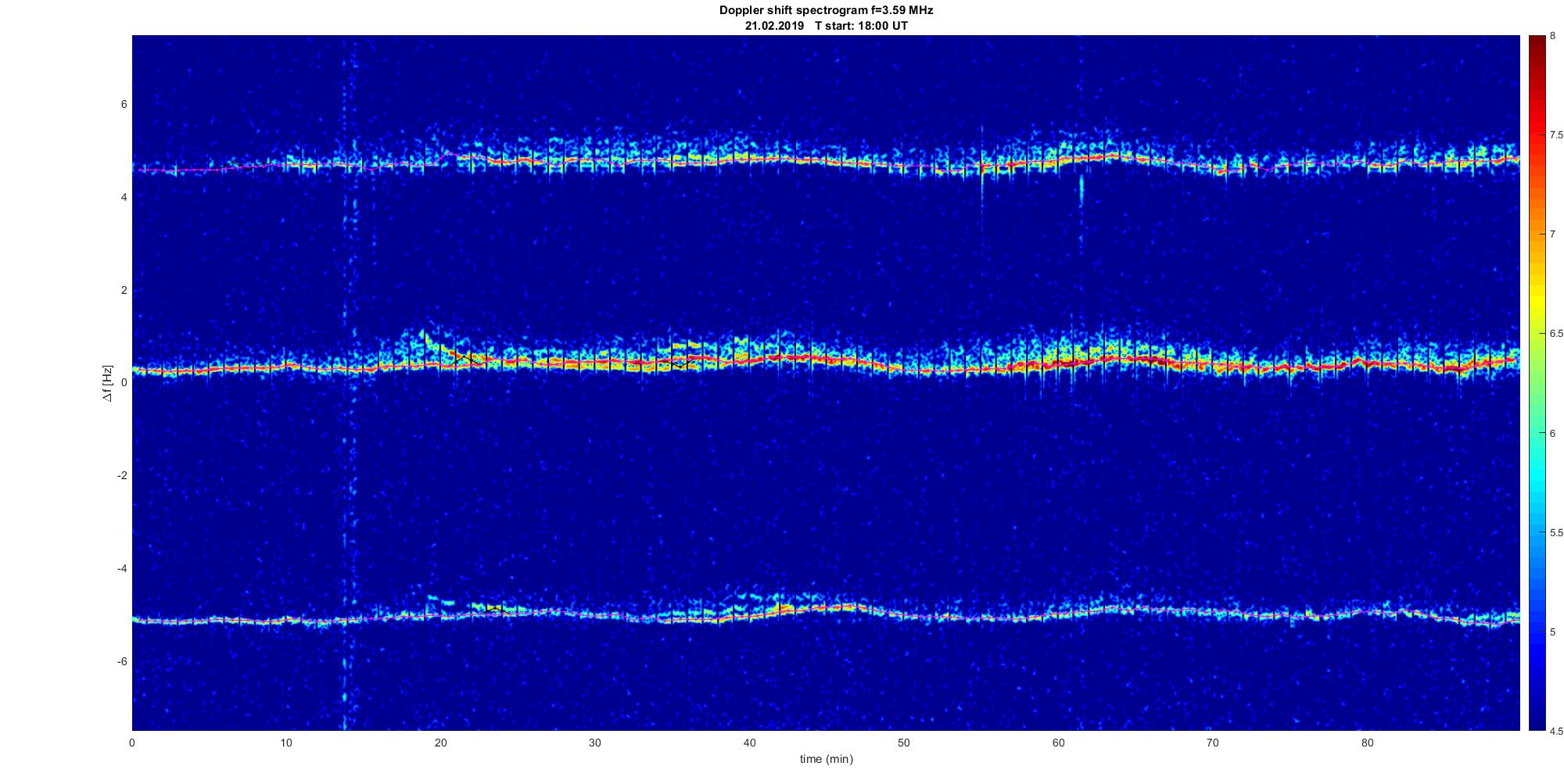
Task: Click the colorbar tick label '6.5'
Action: [1556, 334]
